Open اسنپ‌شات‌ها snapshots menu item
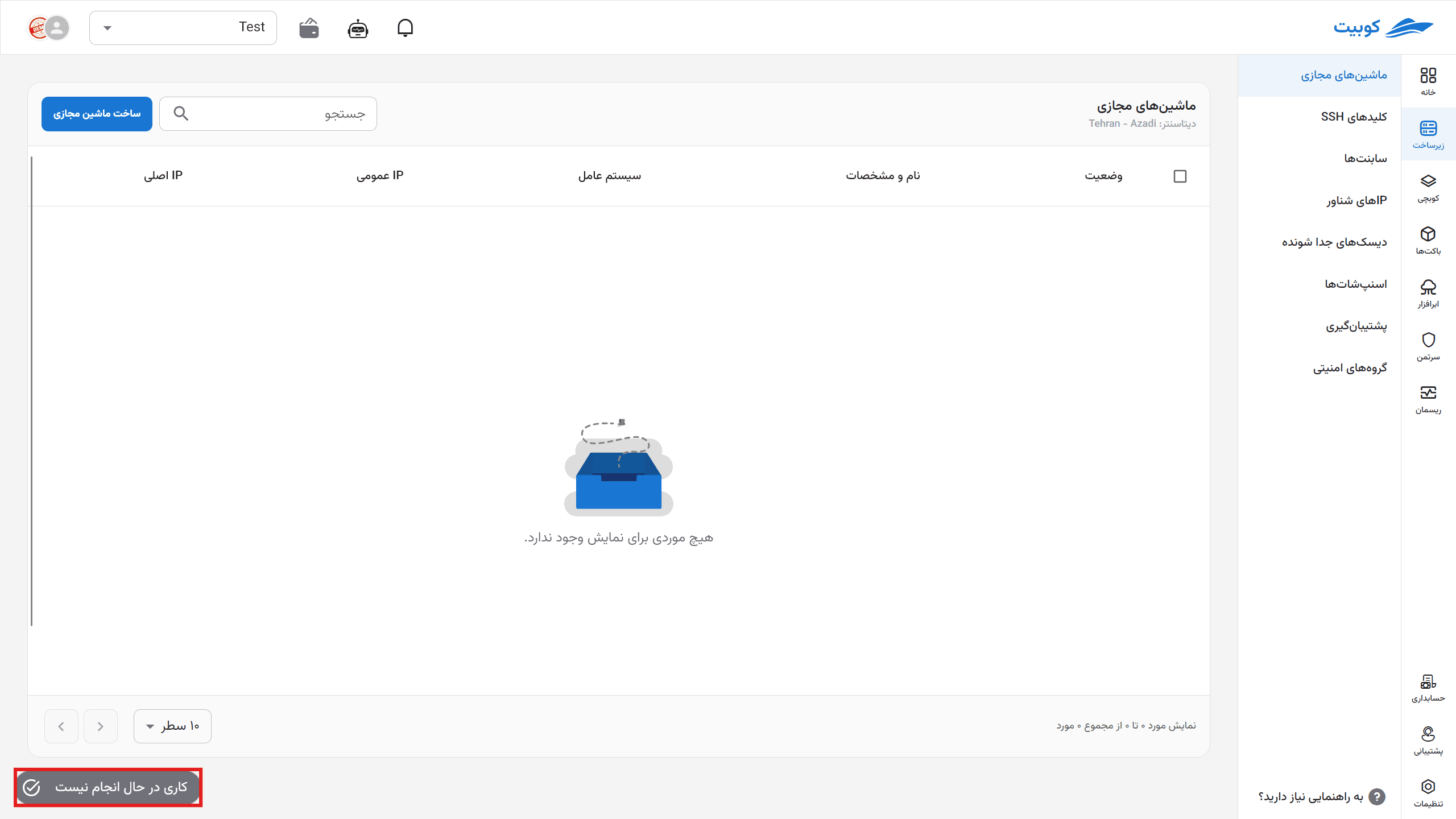Viewport: 1456px width, 819px height. click(1319, 284)
